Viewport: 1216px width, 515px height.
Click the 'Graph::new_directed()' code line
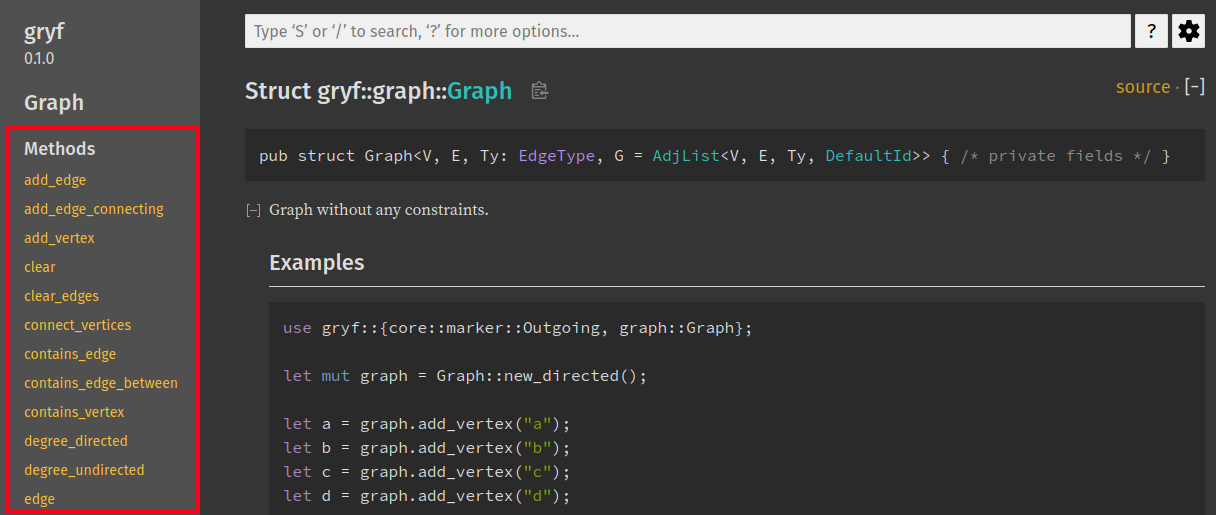466,376
